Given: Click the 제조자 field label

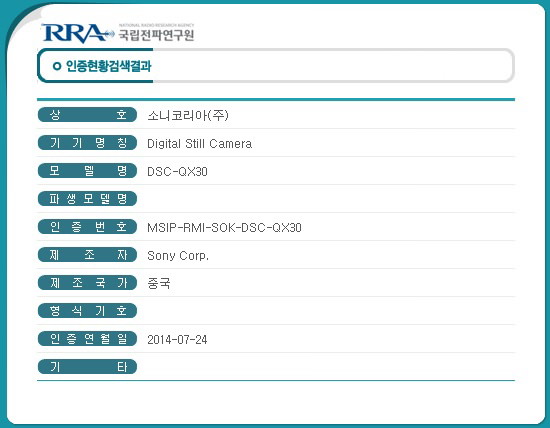Looking at the screenshot, I should coord(87,255).
